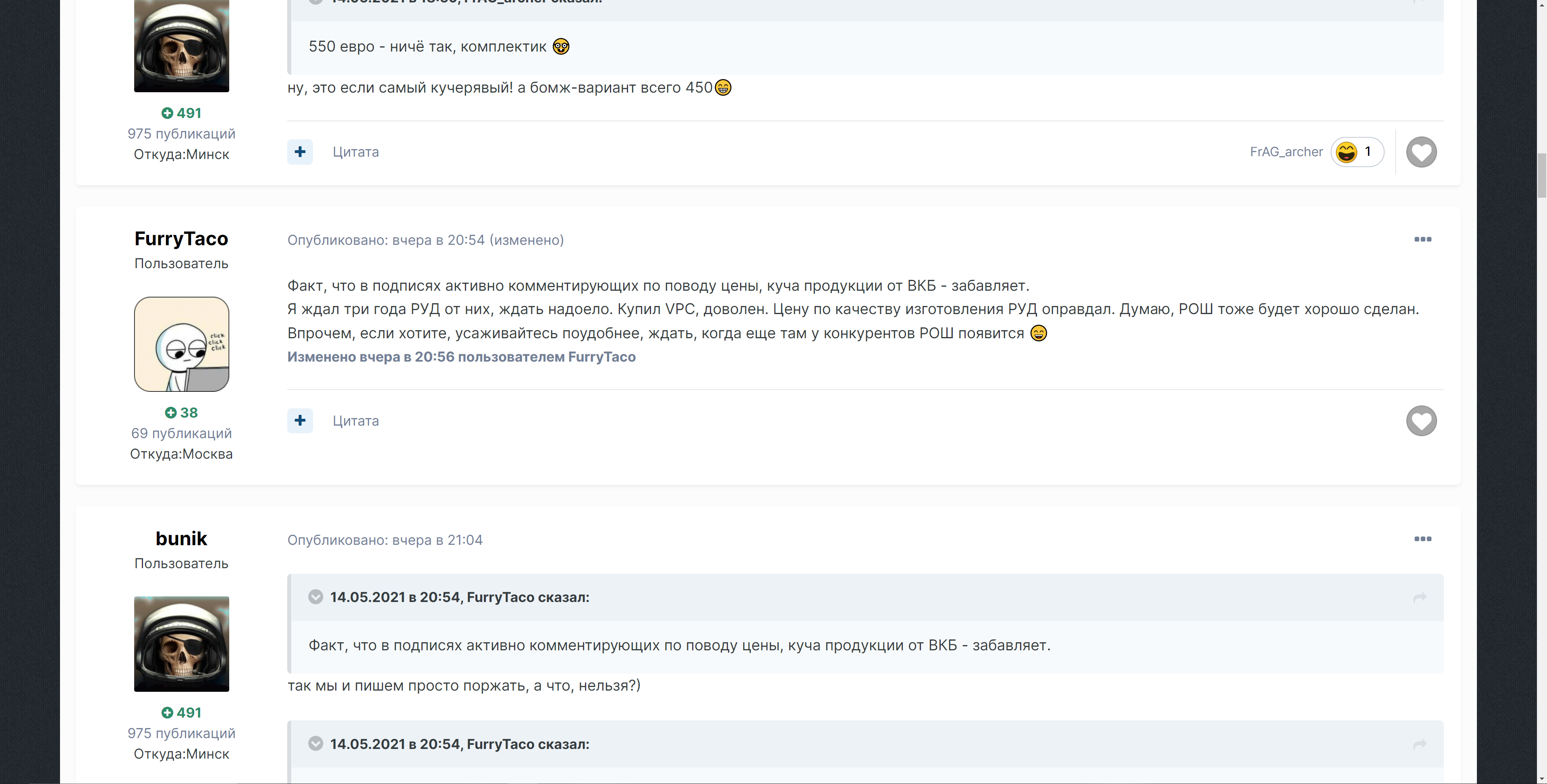Click the page's vertical scrollbar thumb
Screen dimensions: 1547x784
pos(1542,175)
